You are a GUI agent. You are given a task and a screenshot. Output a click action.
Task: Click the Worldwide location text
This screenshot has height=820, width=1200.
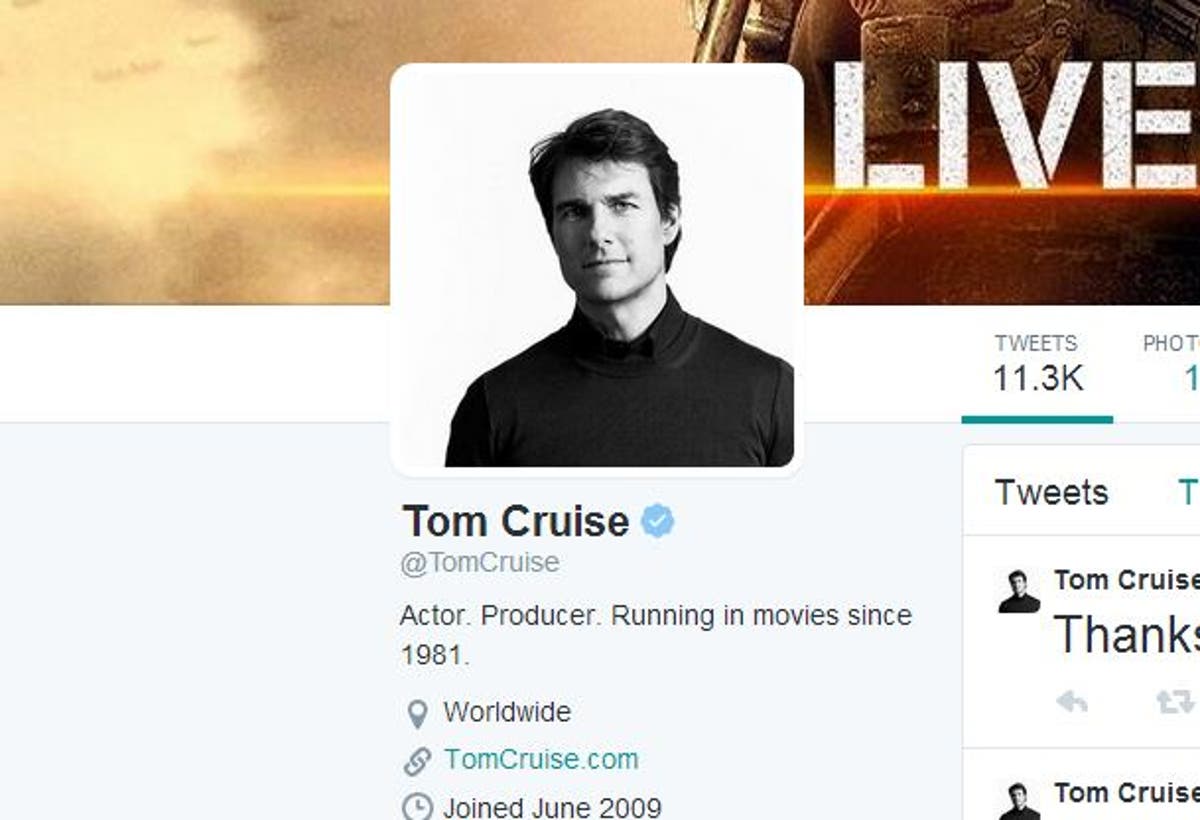pos(506,712)
